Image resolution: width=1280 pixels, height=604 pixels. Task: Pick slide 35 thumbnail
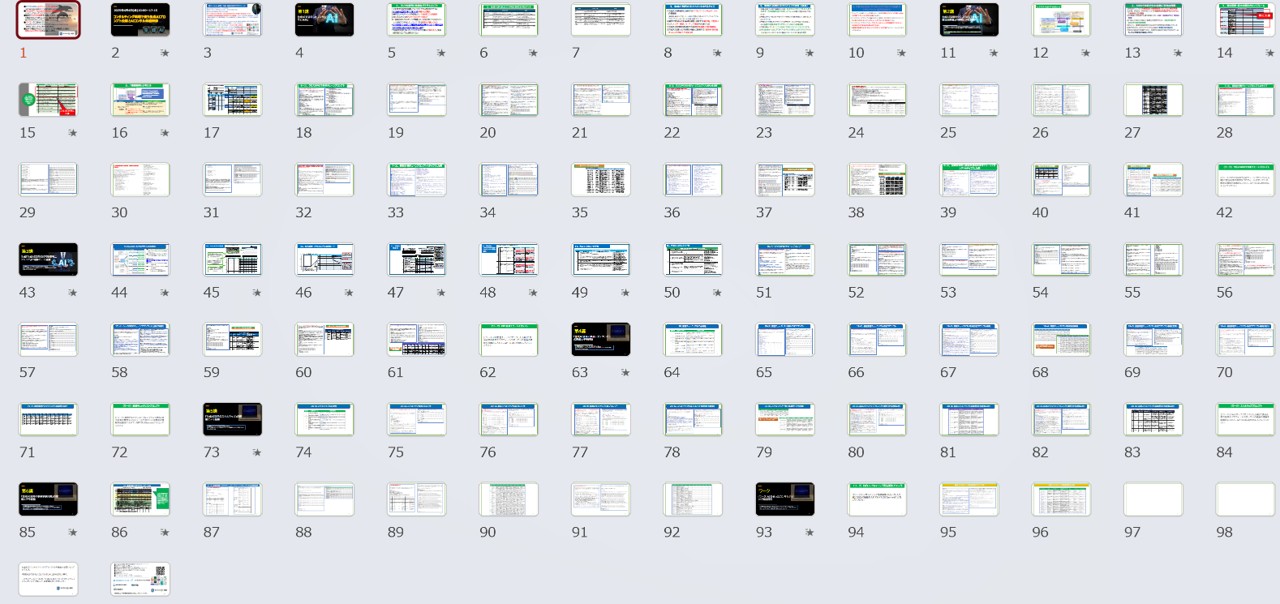pos(600,180)
